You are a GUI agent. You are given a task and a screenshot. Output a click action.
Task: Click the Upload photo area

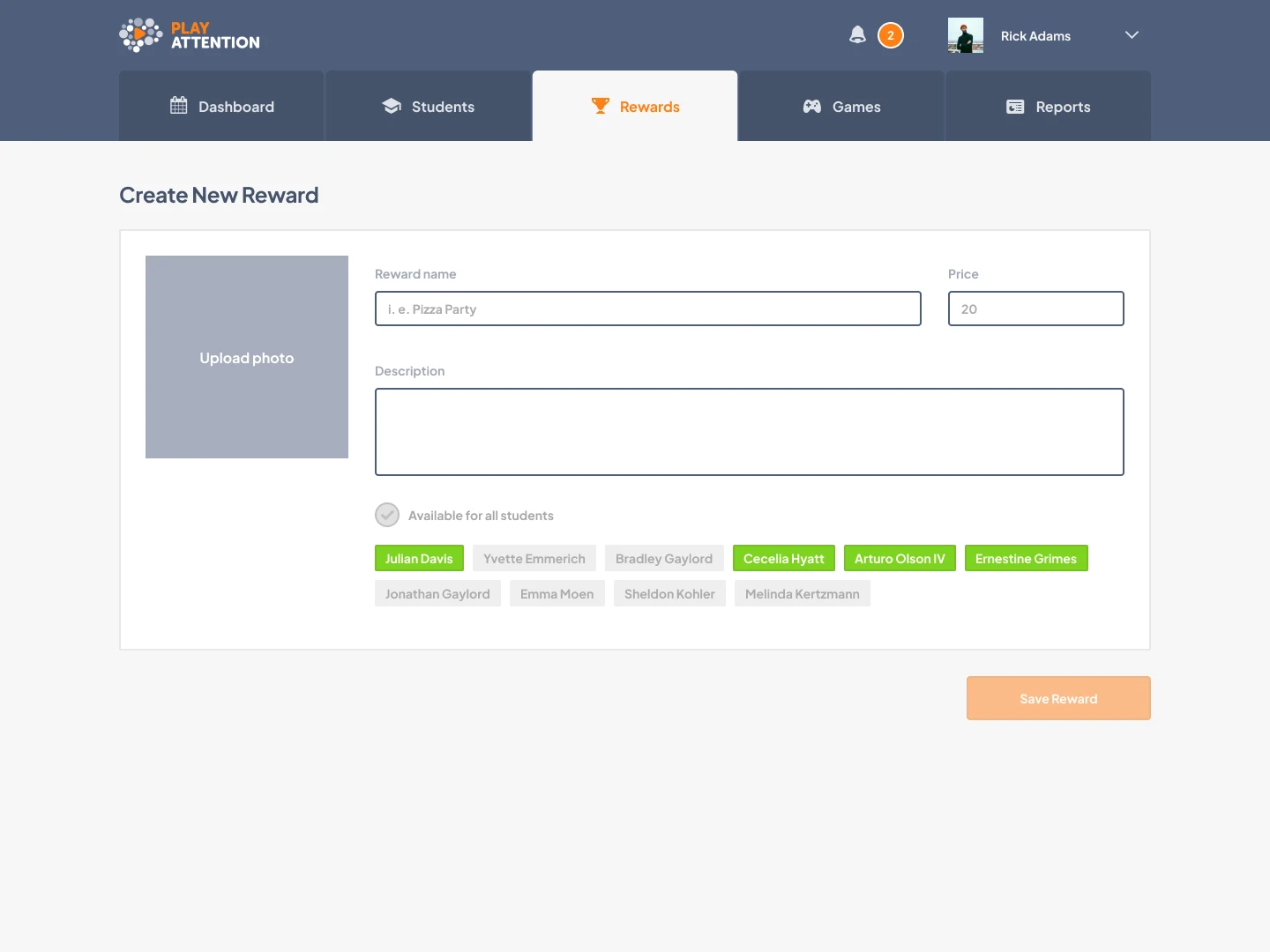pyautogui.click(x=247, y=357)
